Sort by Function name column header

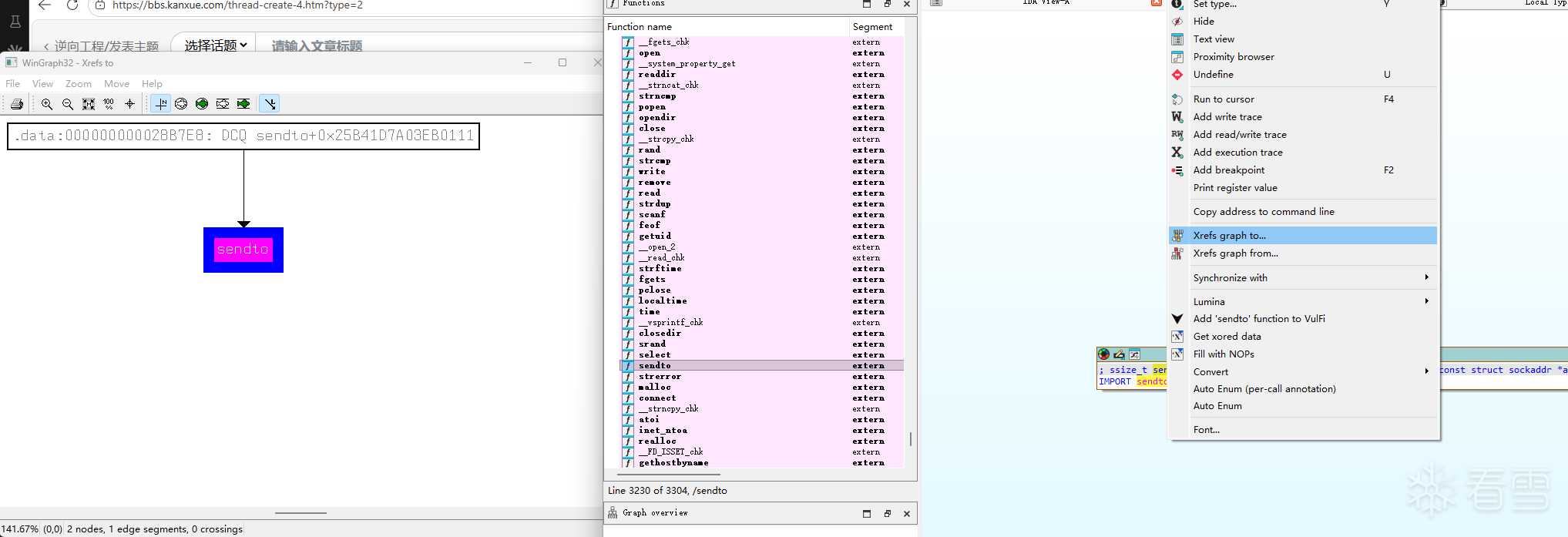(x=727, y=27)
